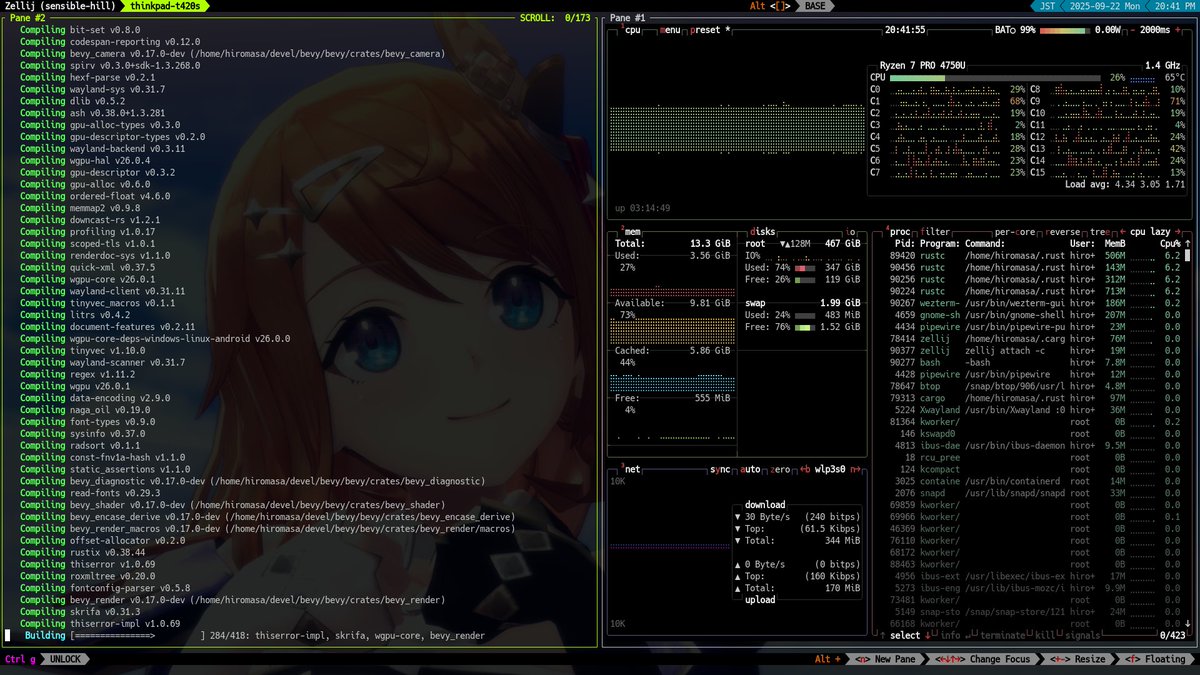The width and height of the screenshot is (1200, 675).
Task: Select the kswapd0 process row
Action: tap(1037, 434)
